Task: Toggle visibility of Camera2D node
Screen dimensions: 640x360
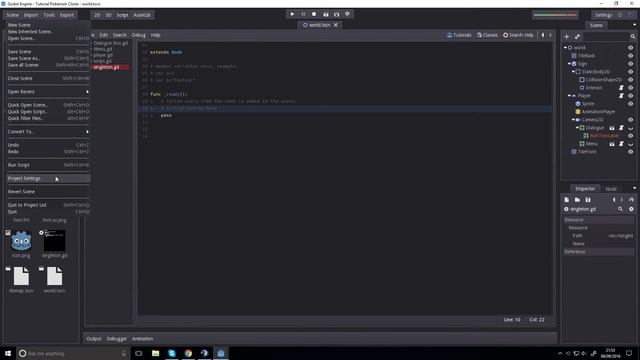Action: click(631, 120)
